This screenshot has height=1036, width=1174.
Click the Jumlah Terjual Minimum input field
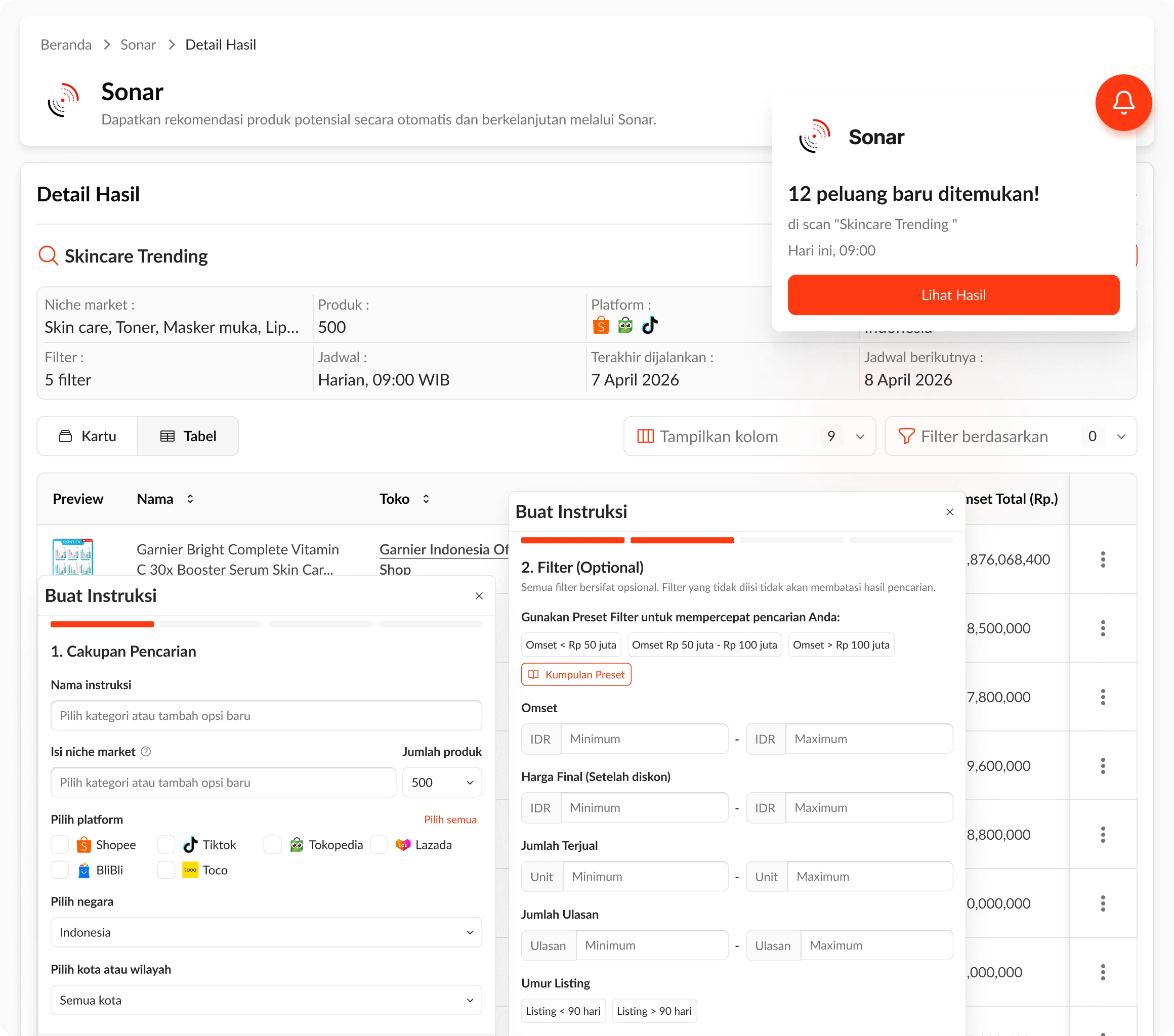(646, 877)
